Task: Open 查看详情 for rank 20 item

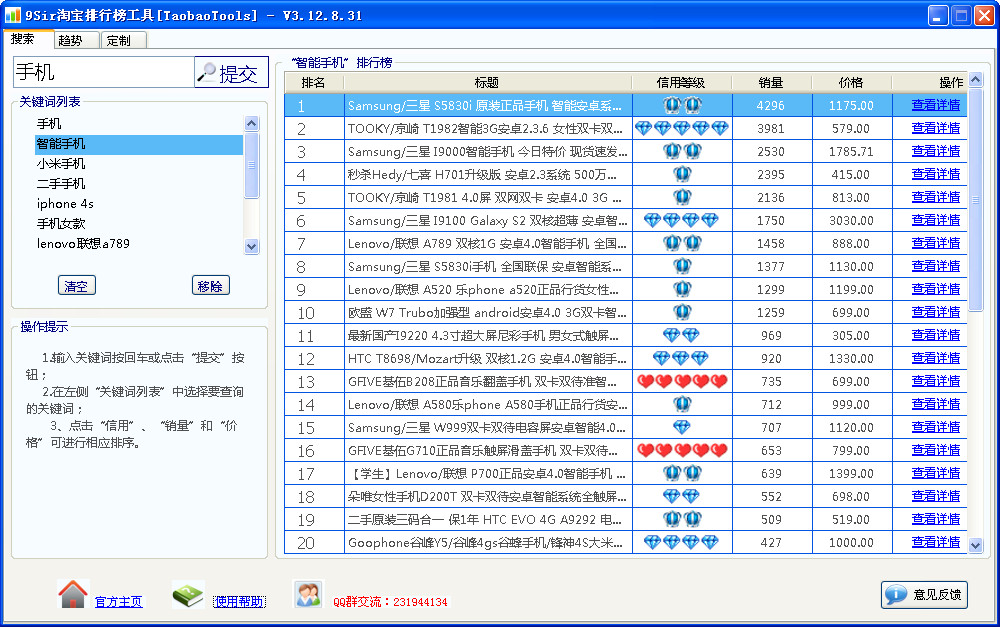Action: pyautogui.click(x=936, y=542)
